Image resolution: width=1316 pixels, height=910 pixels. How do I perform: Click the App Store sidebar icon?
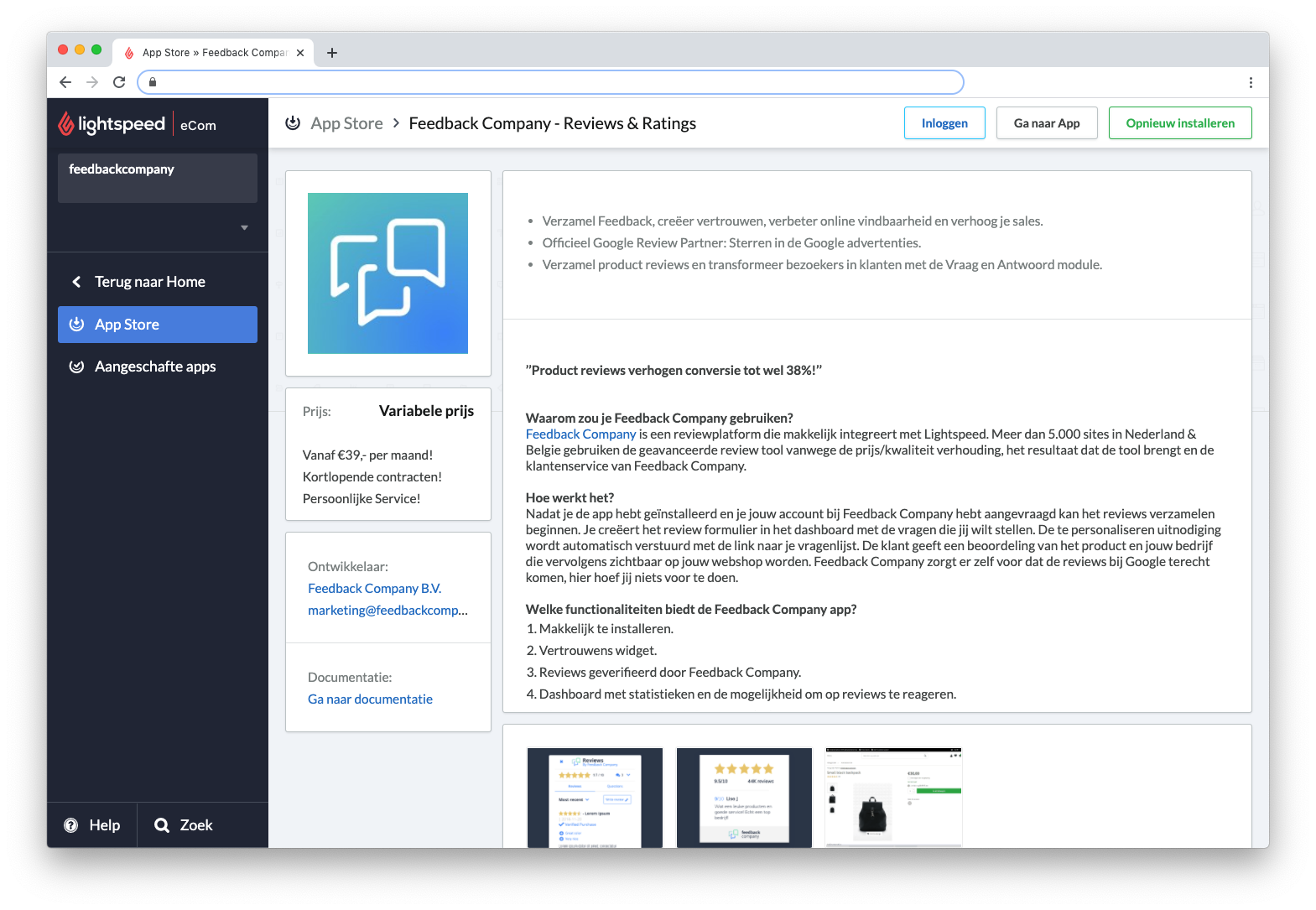click(76, 324)
